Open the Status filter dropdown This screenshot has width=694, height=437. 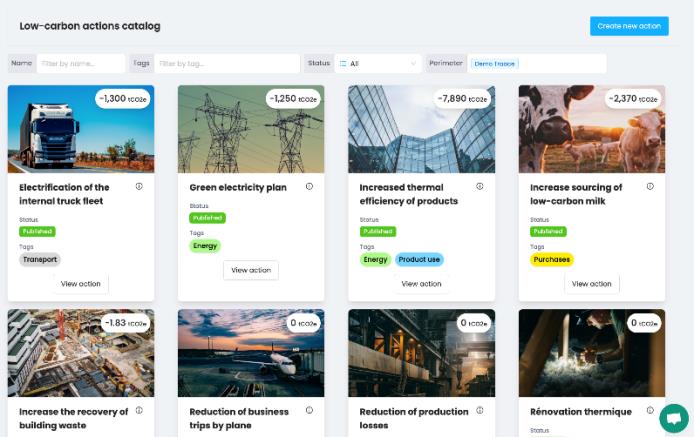(377, 63)
